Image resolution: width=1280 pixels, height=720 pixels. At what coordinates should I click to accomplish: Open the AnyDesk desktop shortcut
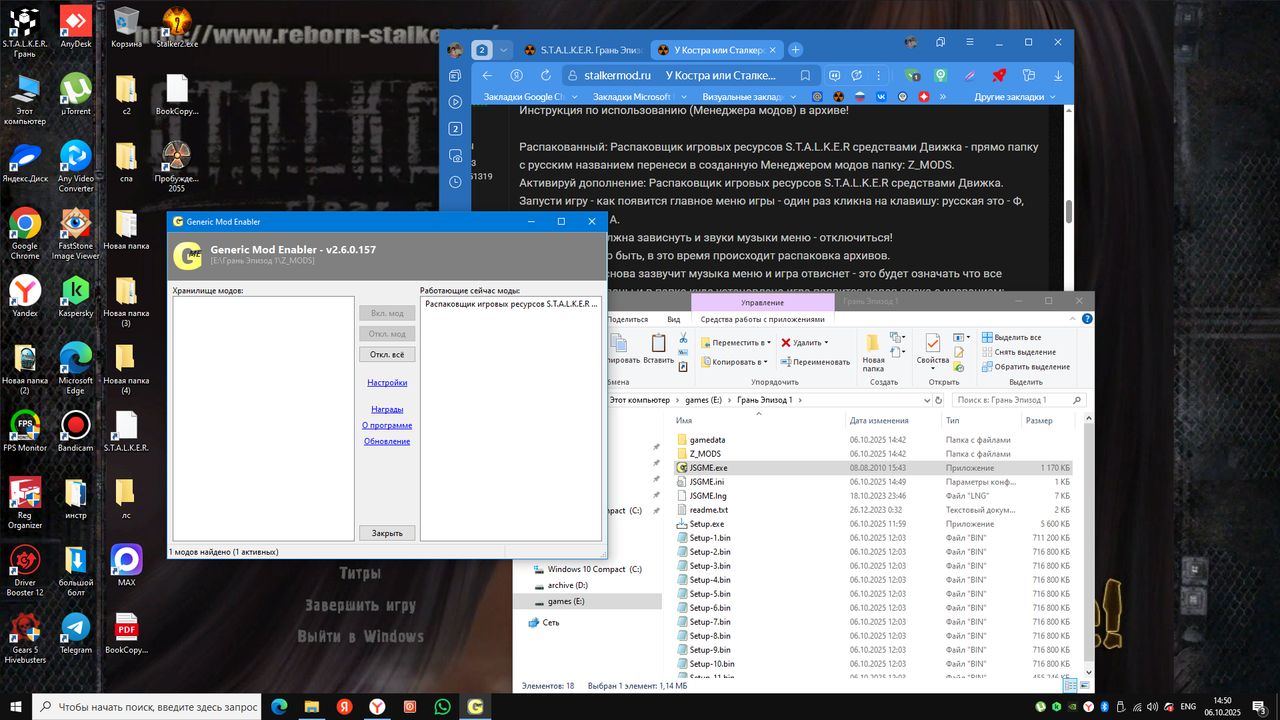coord(75,26)
